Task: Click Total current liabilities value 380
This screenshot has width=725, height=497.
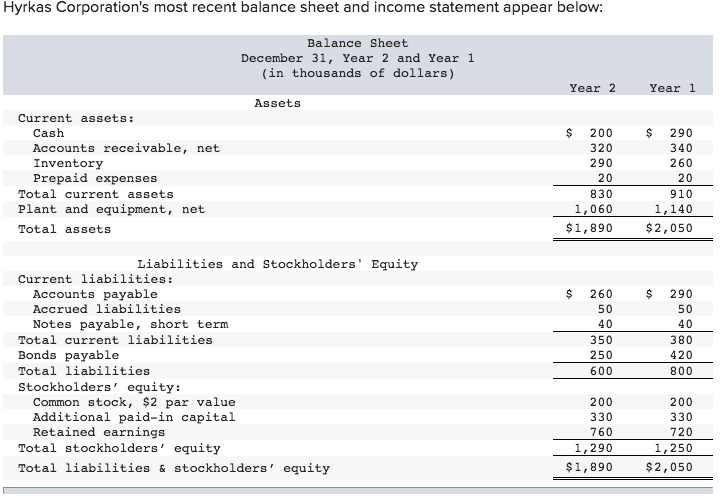Action: click(x=681, y=340)
